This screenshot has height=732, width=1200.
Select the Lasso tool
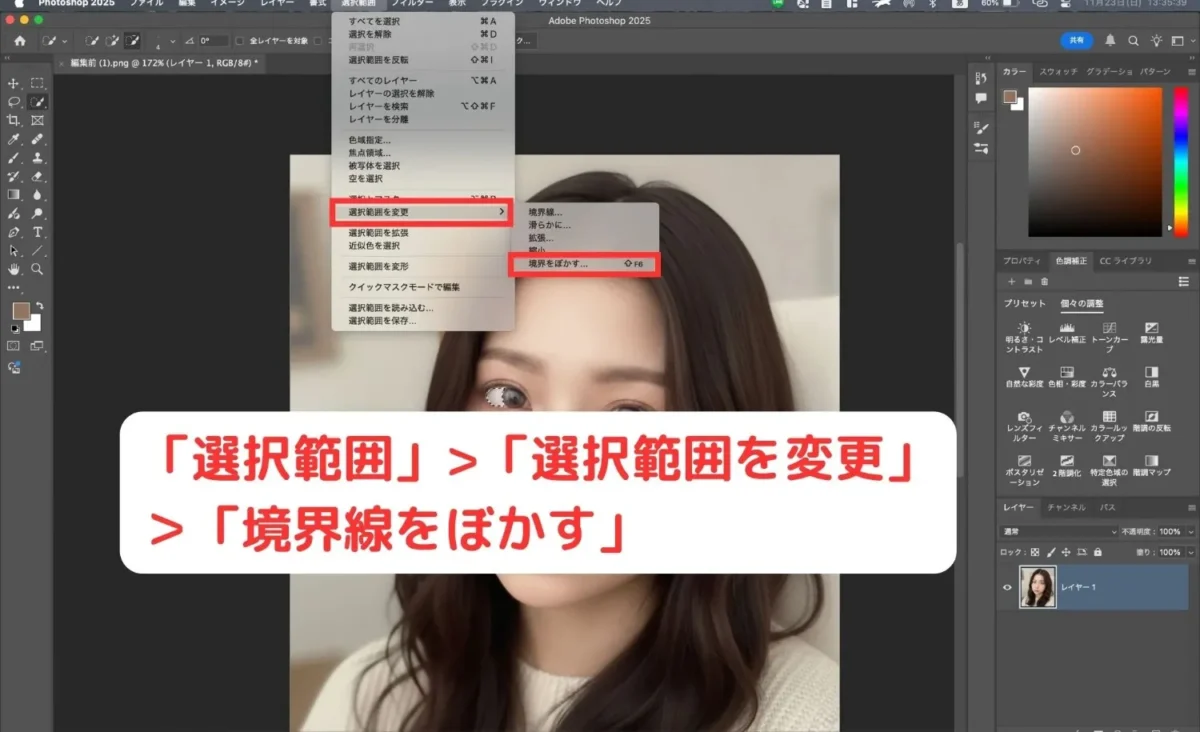[x=14, y=102]
